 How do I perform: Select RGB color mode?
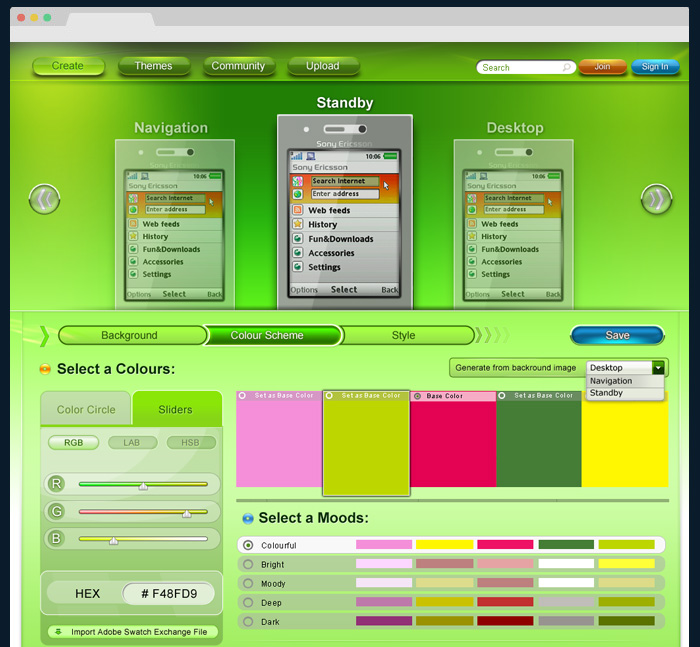pos(74,442)
